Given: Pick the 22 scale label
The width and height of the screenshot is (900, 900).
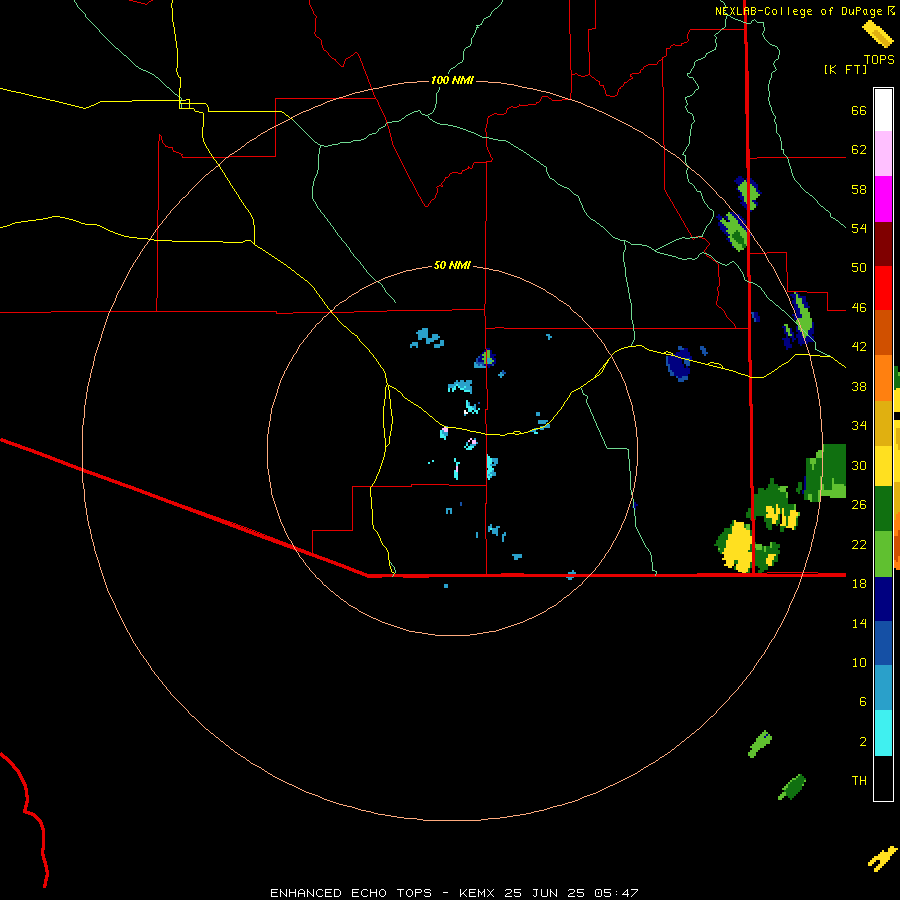Looking at the screenshot, I should point(859,544).
